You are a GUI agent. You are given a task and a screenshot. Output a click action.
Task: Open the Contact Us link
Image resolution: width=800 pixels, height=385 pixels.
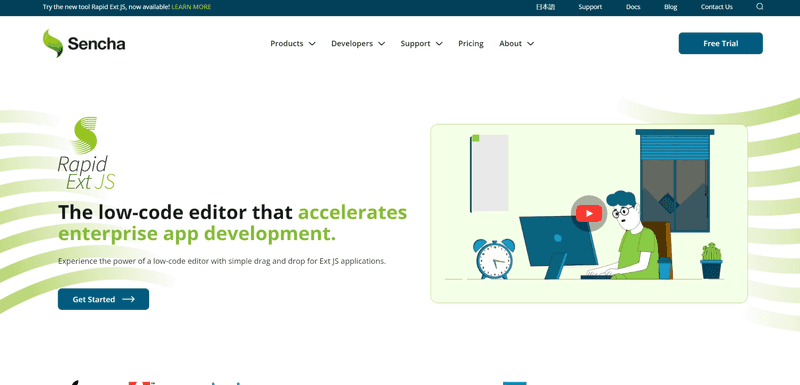[717, 7]
